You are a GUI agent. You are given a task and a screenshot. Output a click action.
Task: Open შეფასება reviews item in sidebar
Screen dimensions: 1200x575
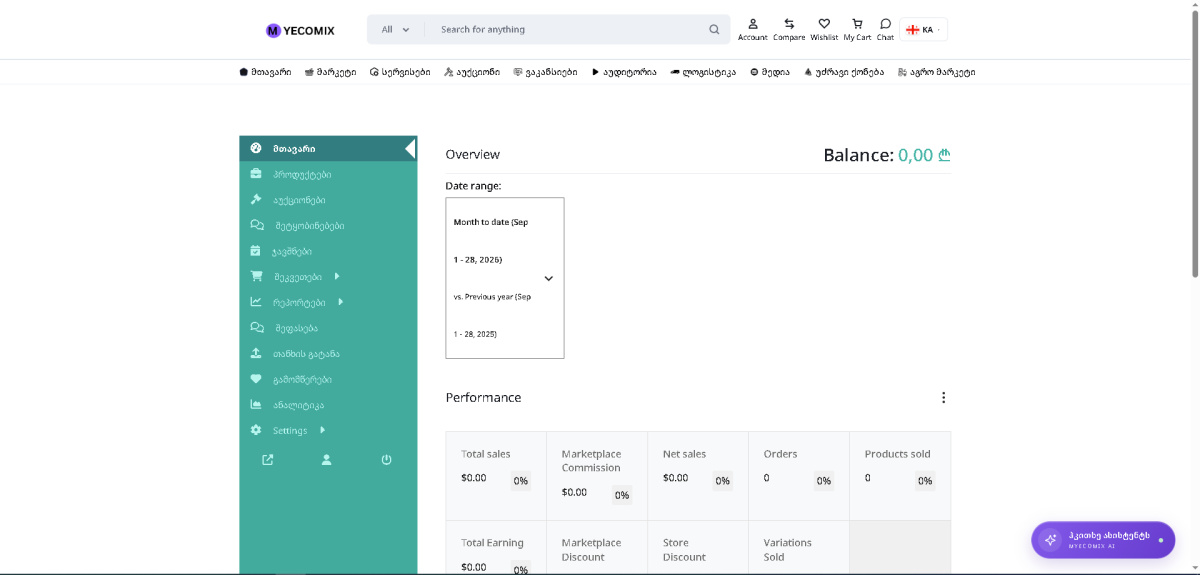pyautogui.click(x=328, y=328)
